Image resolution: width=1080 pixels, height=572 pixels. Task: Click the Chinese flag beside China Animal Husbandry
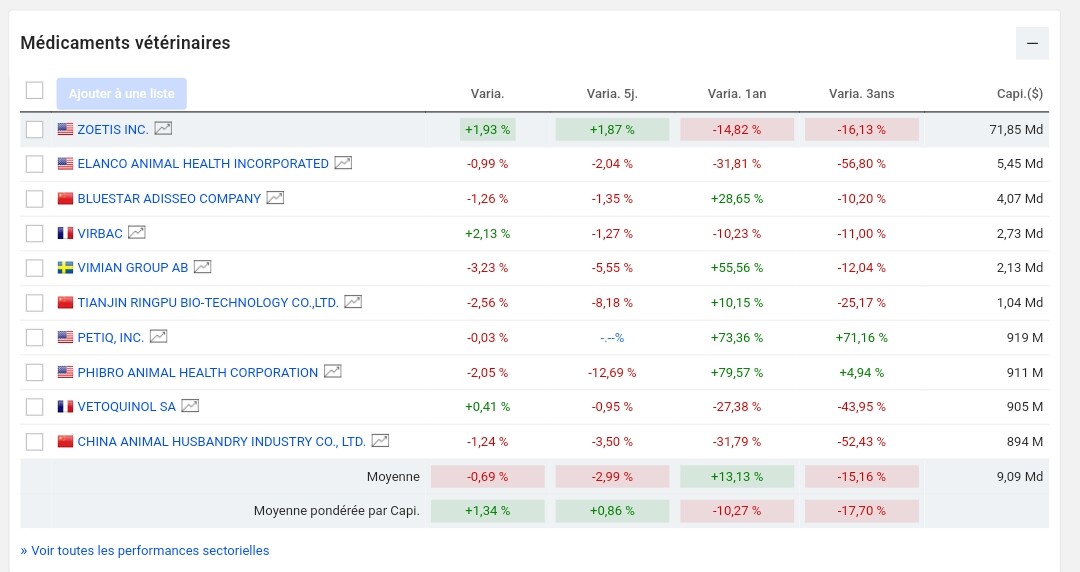tap(65, 441)
